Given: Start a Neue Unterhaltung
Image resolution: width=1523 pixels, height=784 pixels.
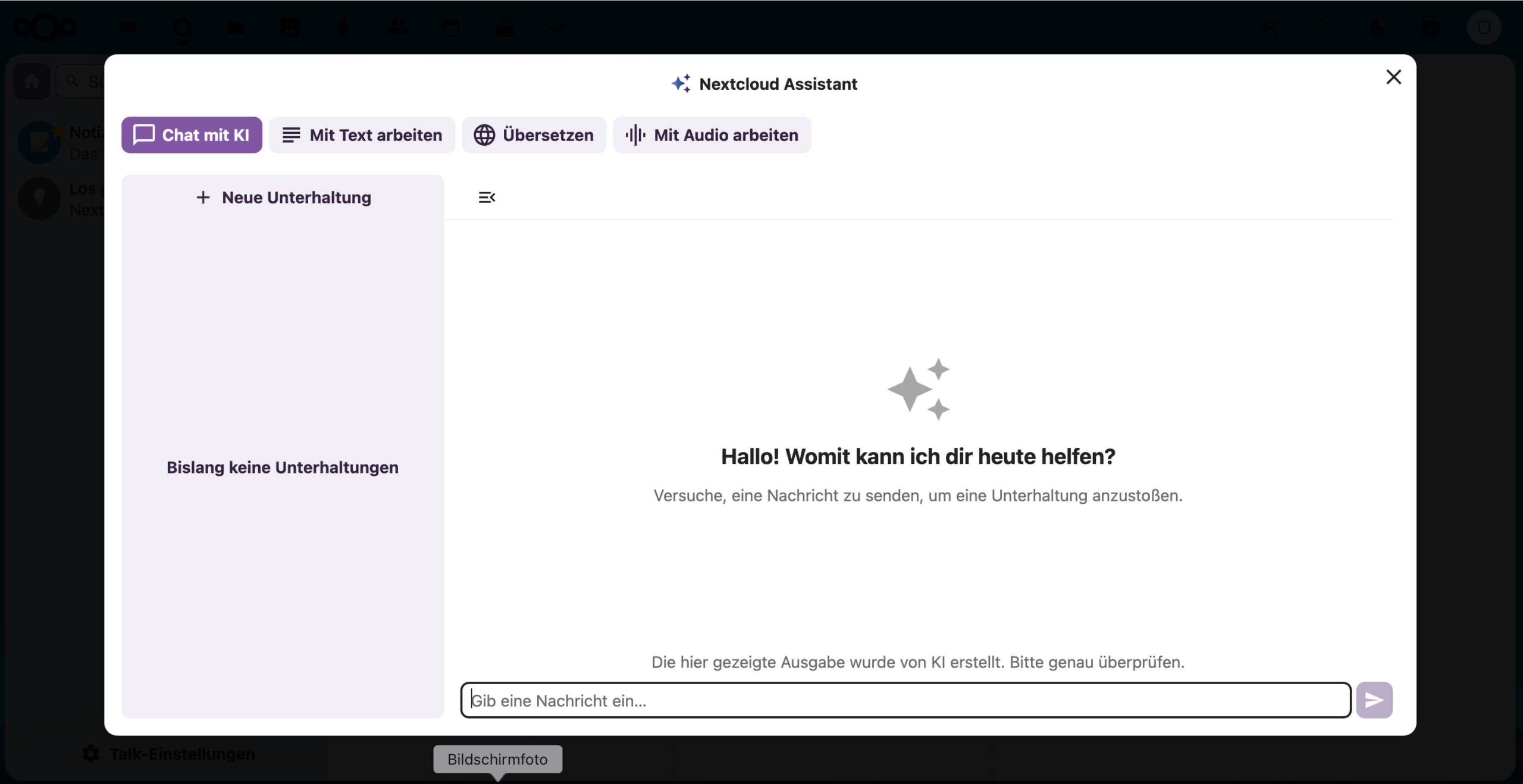Looking at the screenshot, I should [x=283, y=197].
